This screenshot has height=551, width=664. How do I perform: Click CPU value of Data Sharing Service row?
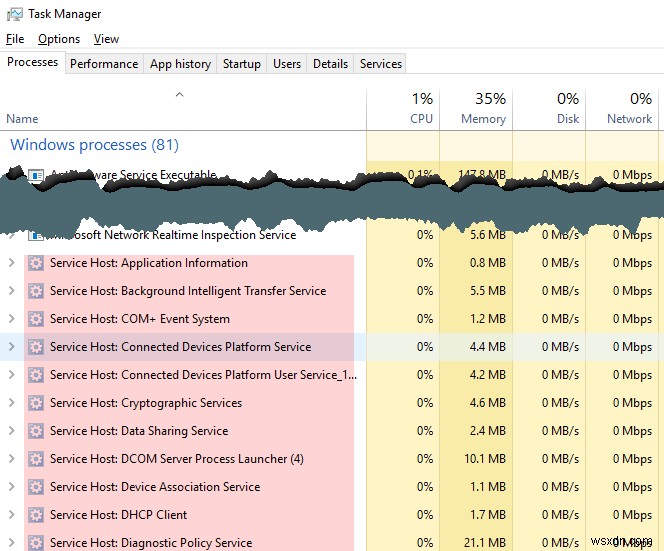click(425, 431)
